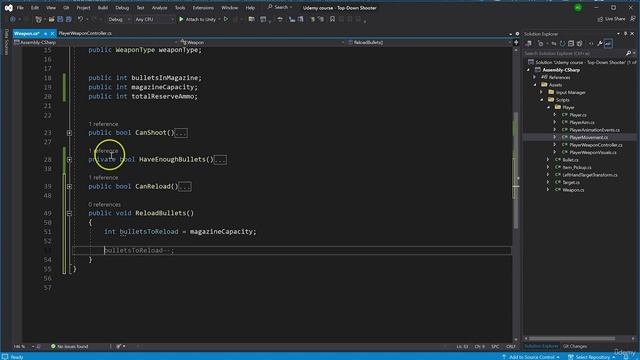The width and height of the screenshot is (640, 360).
Task: Click the editor split-window icon above scrollbar
Action: [516, 42]
